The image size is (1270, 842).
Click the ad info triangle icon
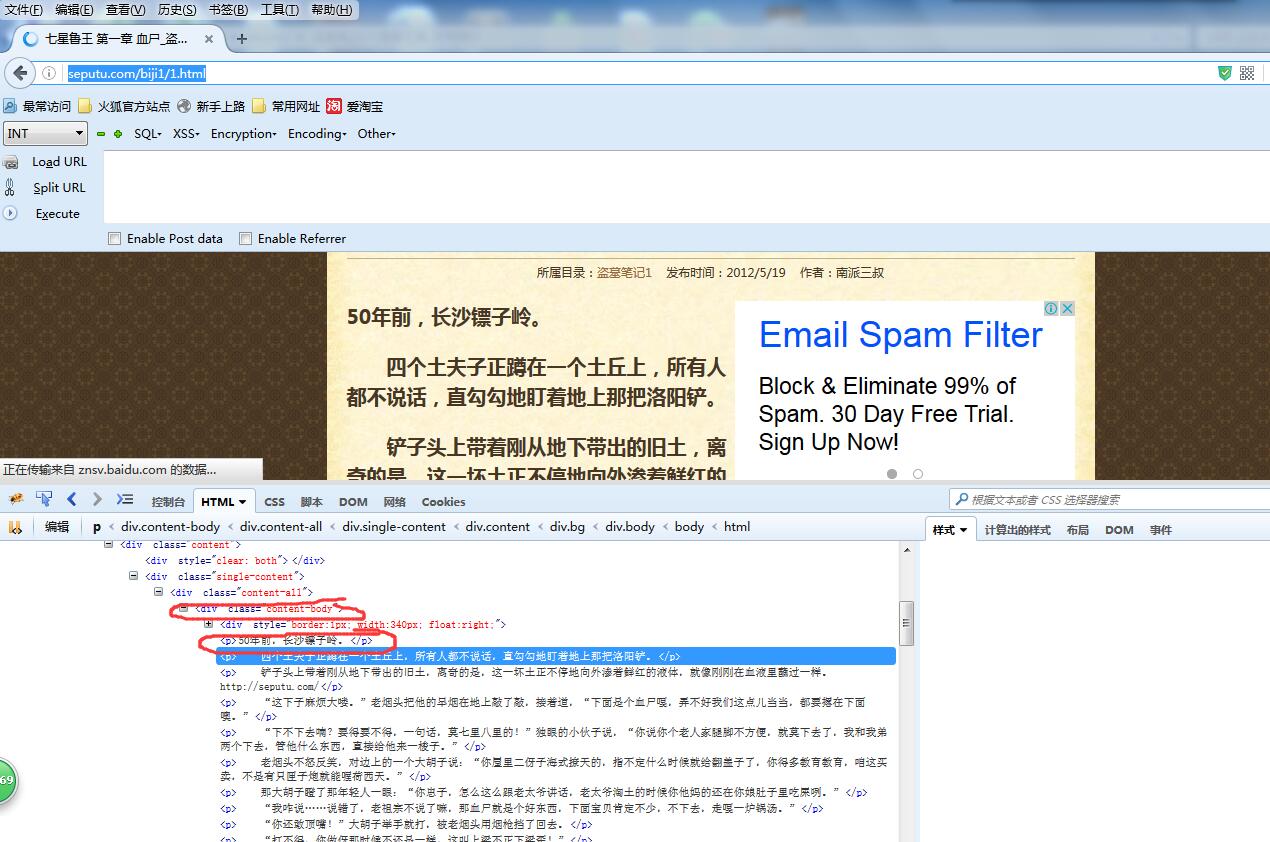[x=1052, y=309]
